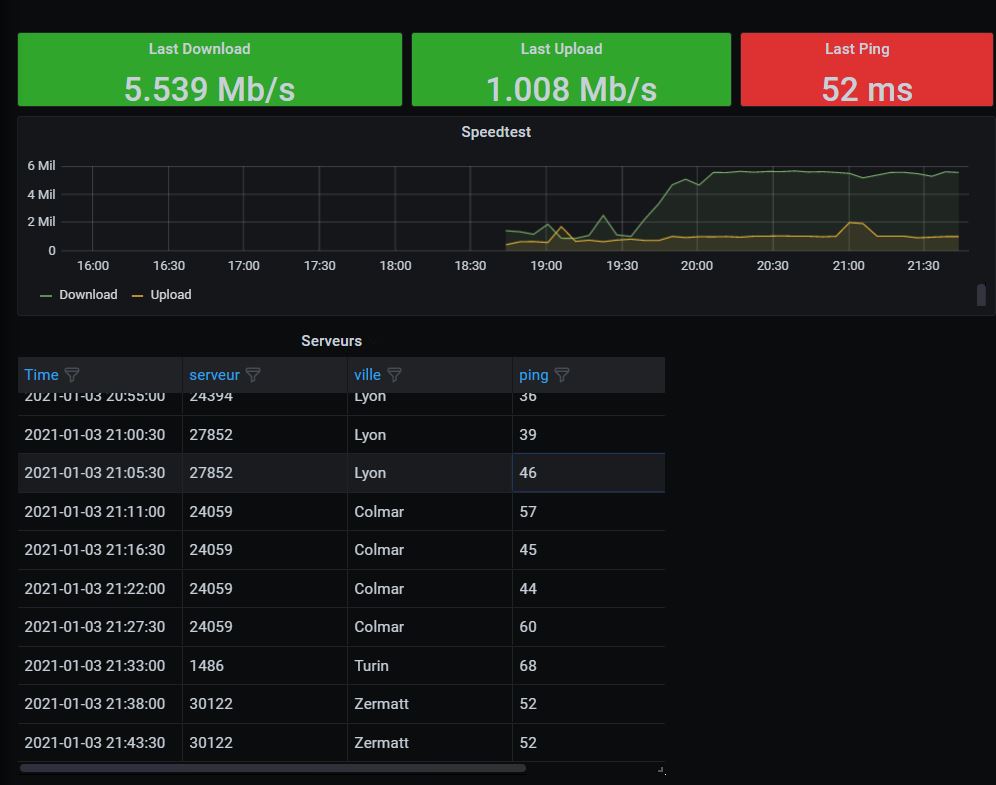Click the yellow Upload legend color line
996x785 pixels.
(x=137, y=296)
